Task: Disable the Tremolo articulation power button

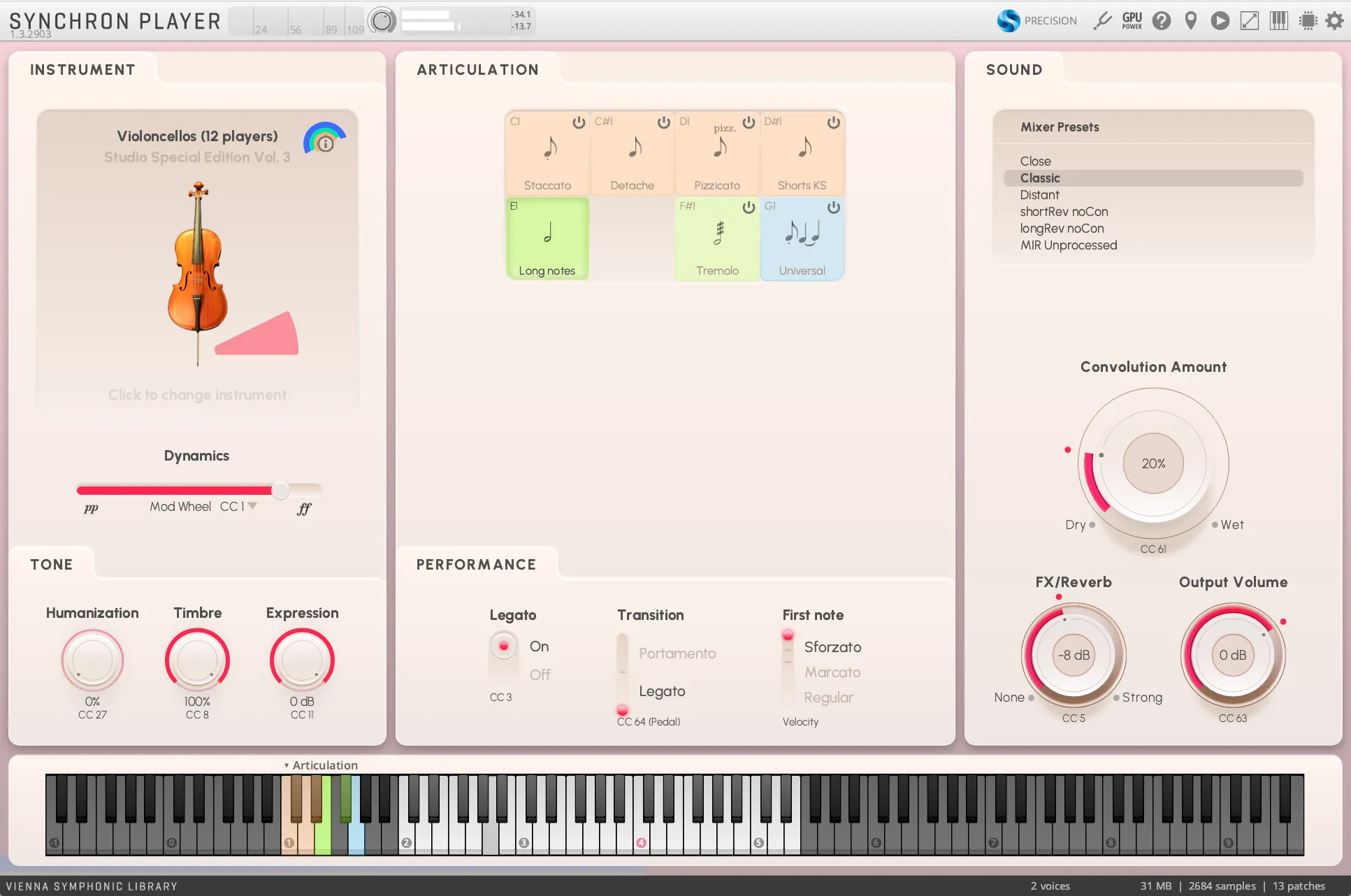Action: [x=749, y=208]
